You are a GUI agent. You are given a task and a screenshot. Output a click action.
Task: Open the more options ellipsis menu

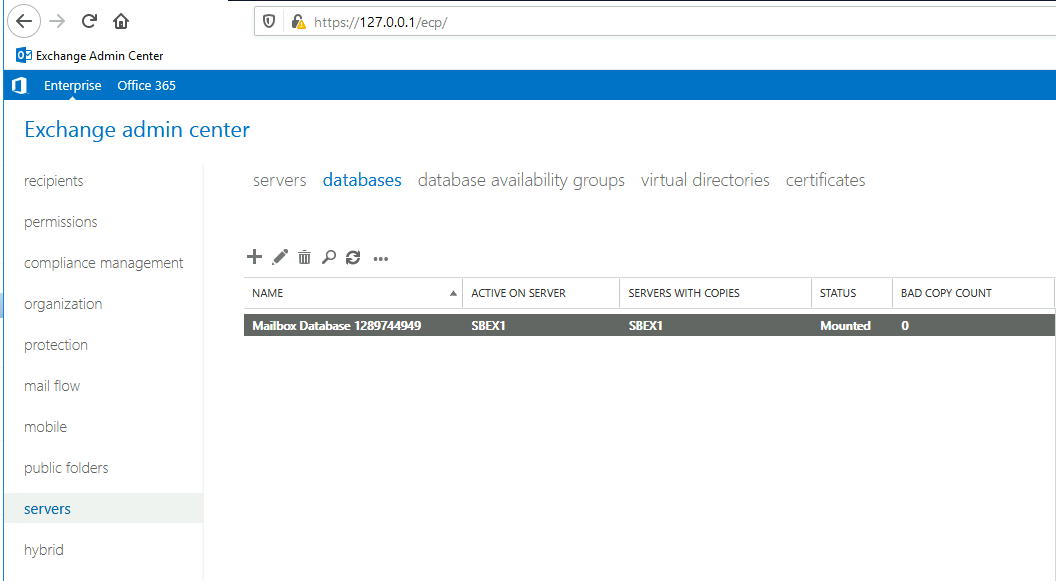click(381, 259)
